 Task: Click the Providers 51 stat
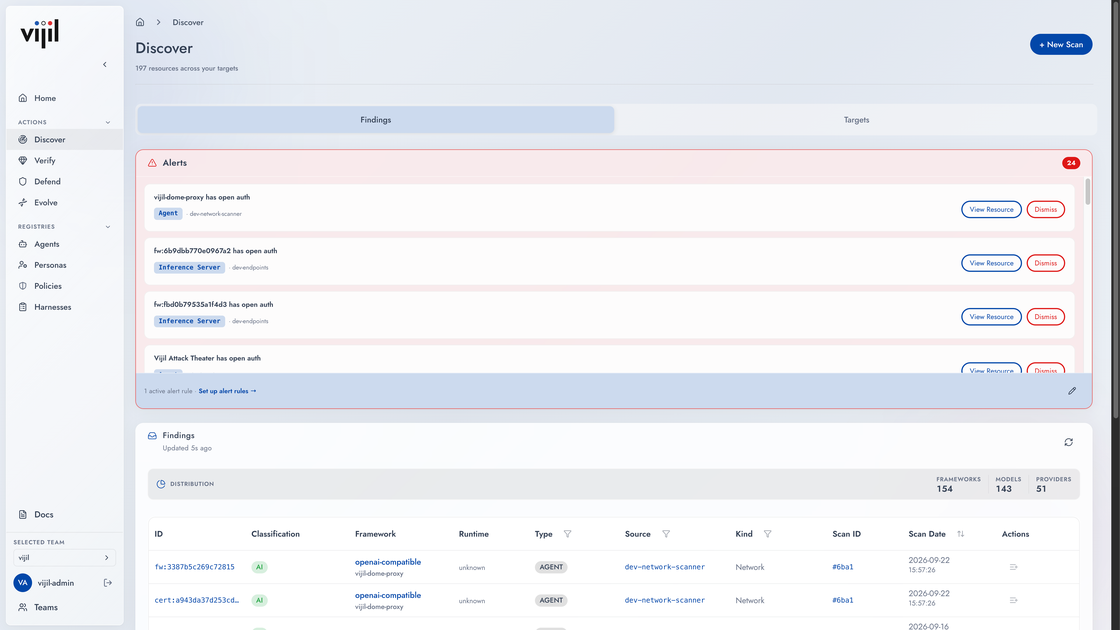[x=1053, y=484]
